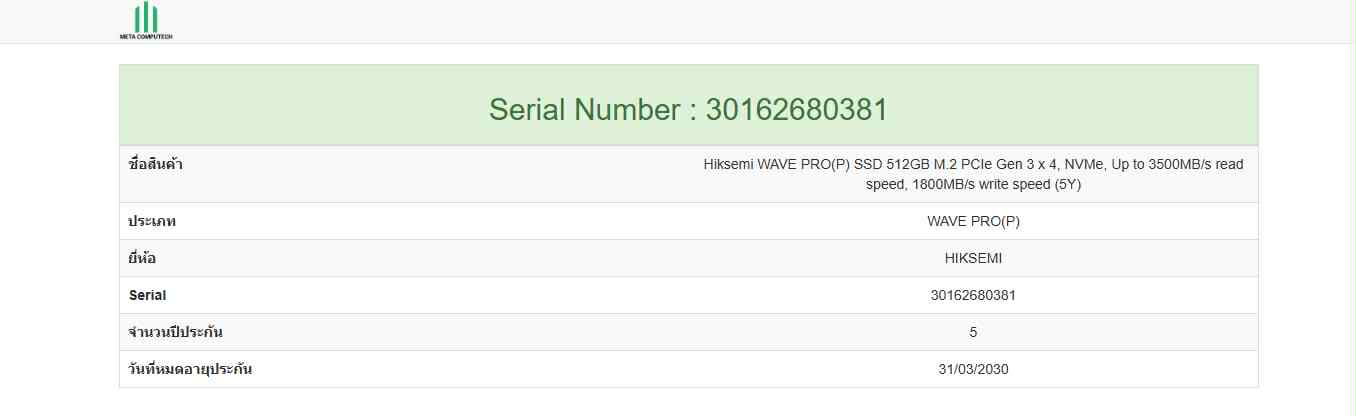The width and height of the screenshot is (1356, 416).
Task: Select serial value 30162680381 in table
Action: point(973,295)
